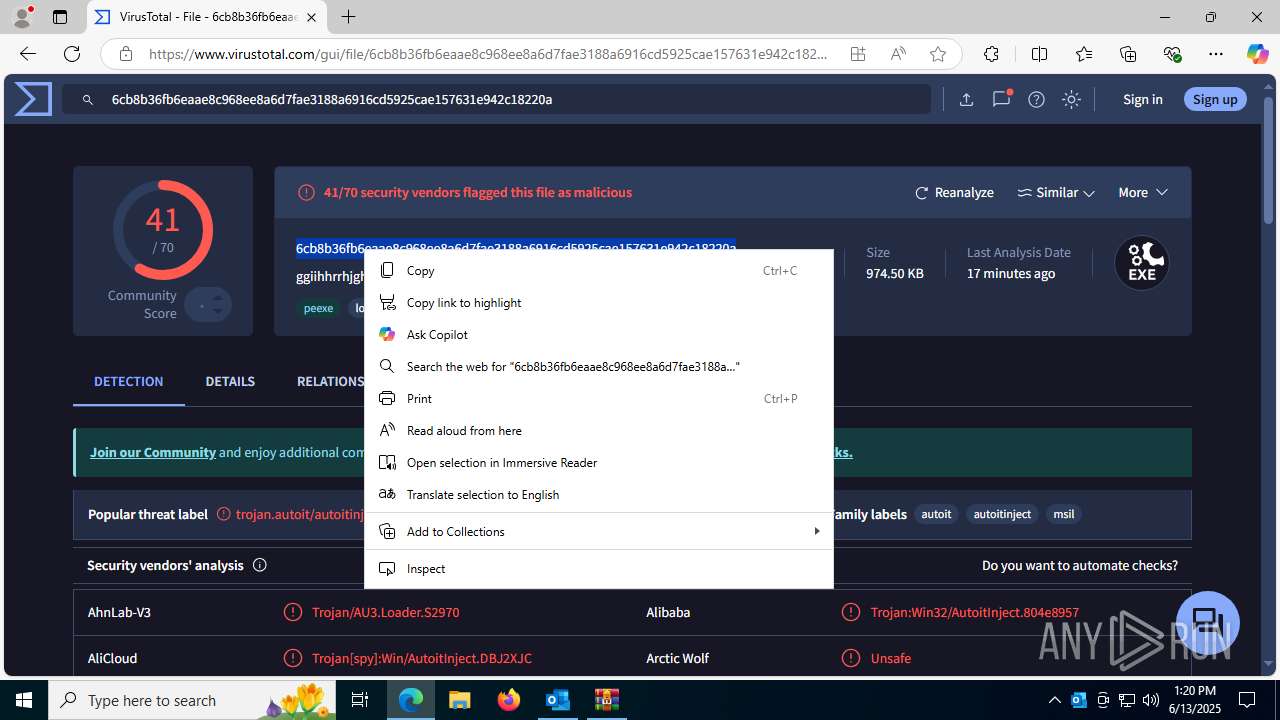Click the peexe tag
Screen dimensions: 1280x720
(x=318, y=308)
